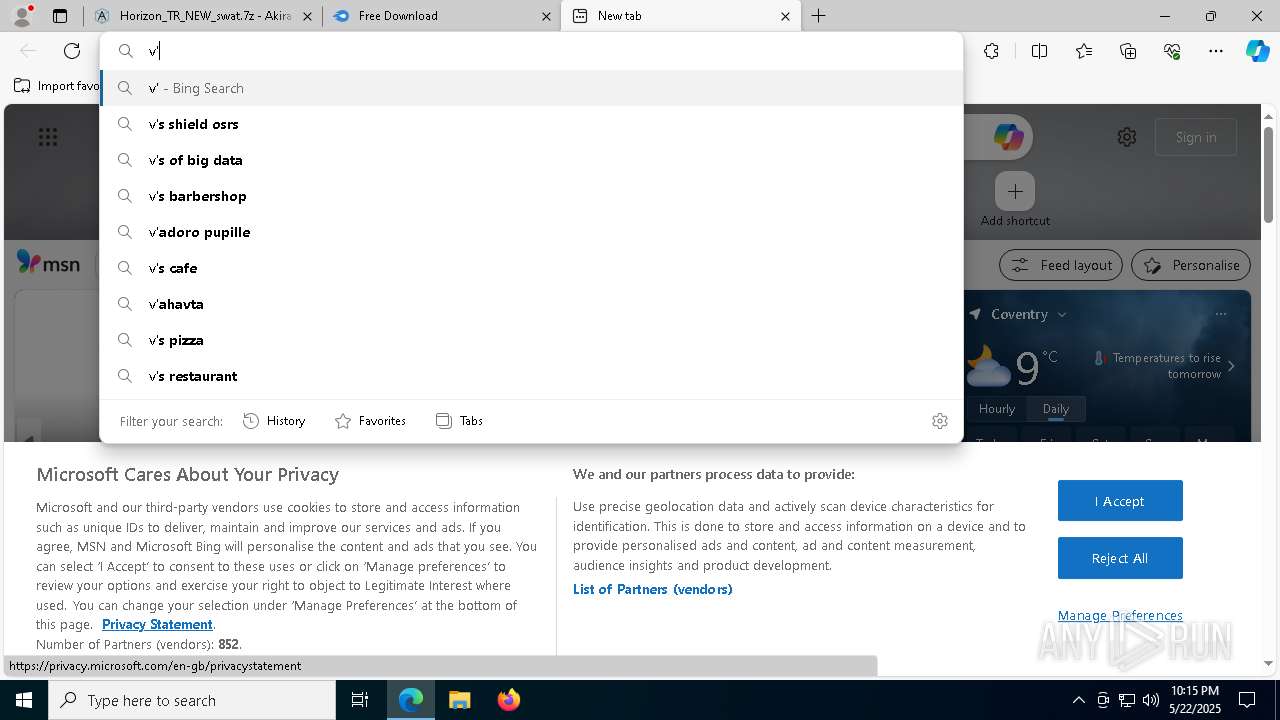The width and height of the screenshot is (1280, 720).
Task: Refresh the page with reload icon
Action: pos(72,51)
